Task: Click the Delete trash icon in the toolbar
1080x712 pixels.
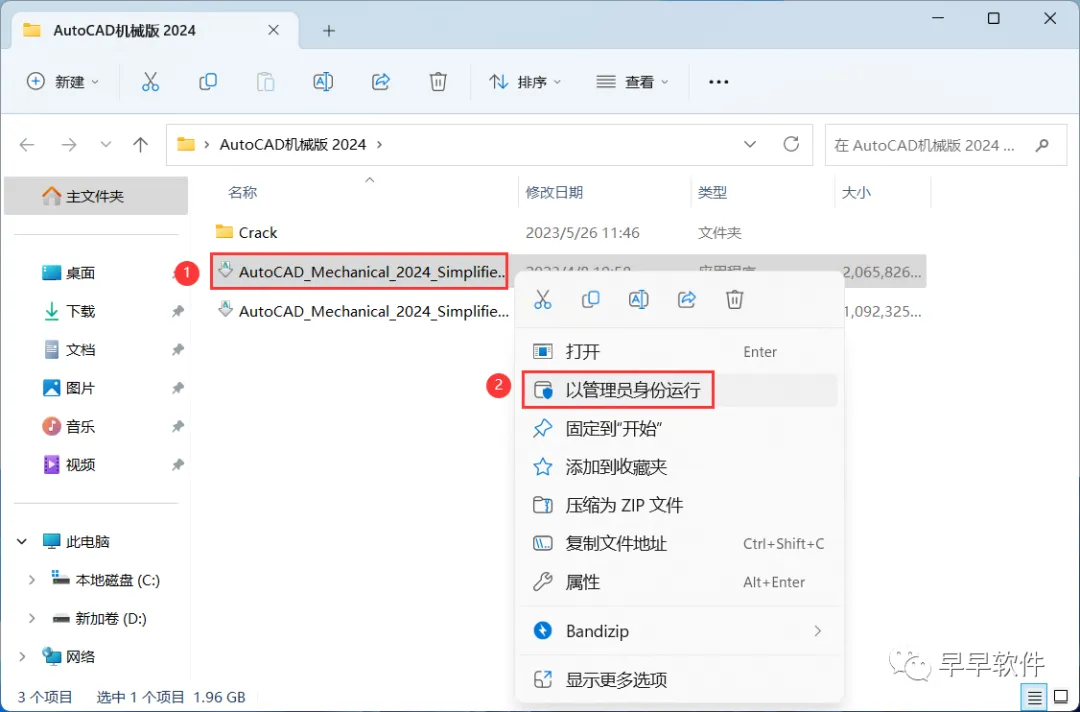Action: (438, 82)
